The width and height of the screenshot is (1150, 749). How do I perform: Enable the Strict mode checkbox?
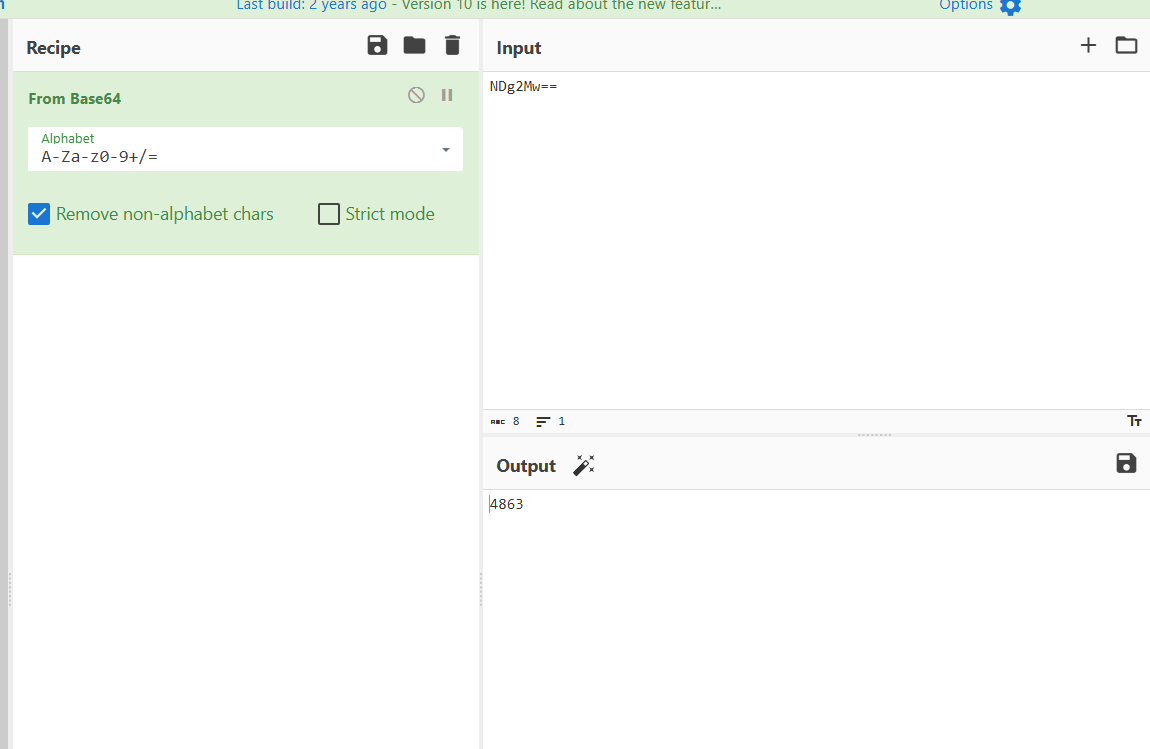[x=329, y=214]
